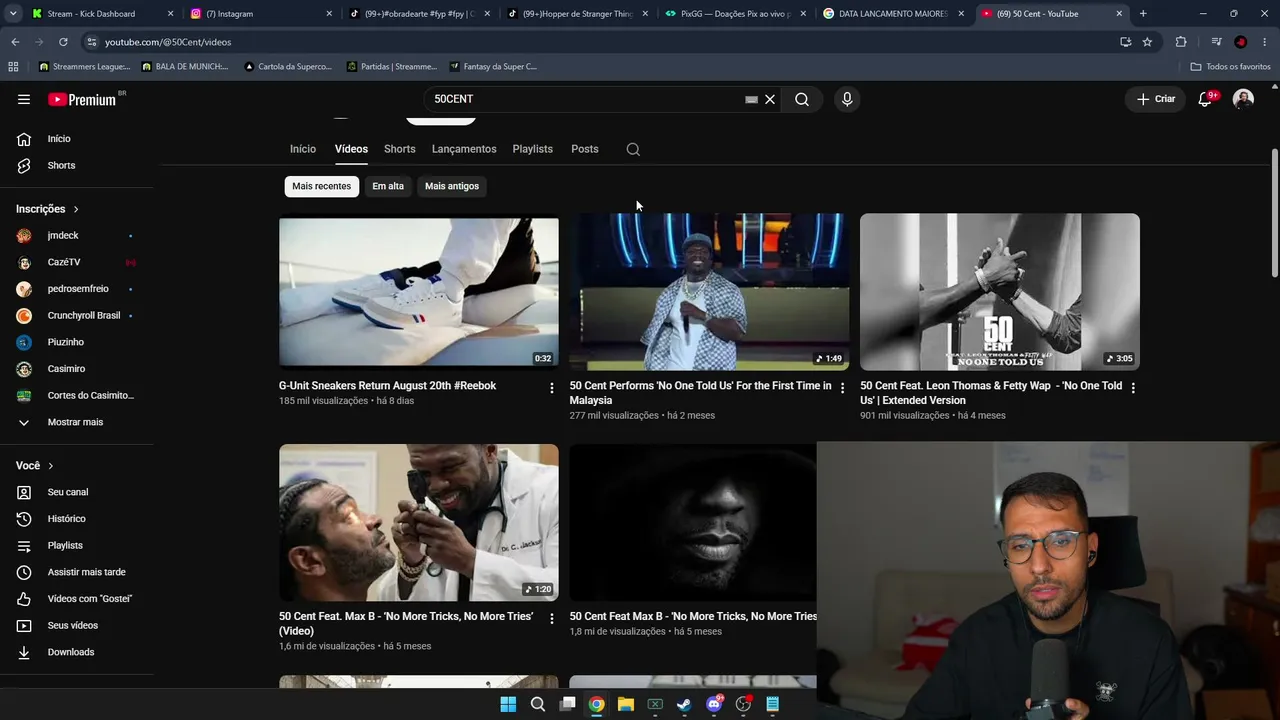Bookmark this page with the star

(x=1147, y=42)
